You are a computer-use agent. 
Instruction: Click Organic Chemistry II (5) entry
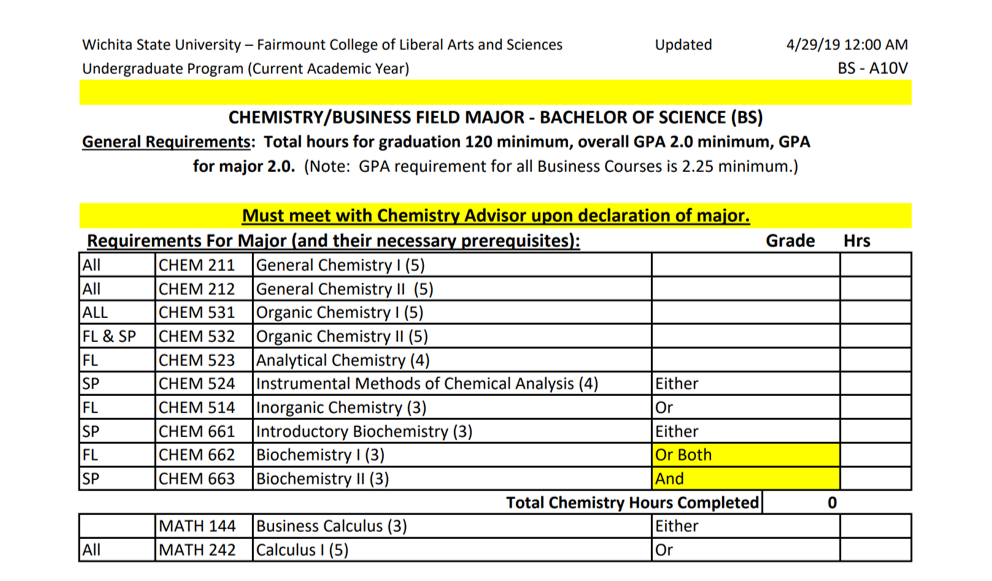342,337
